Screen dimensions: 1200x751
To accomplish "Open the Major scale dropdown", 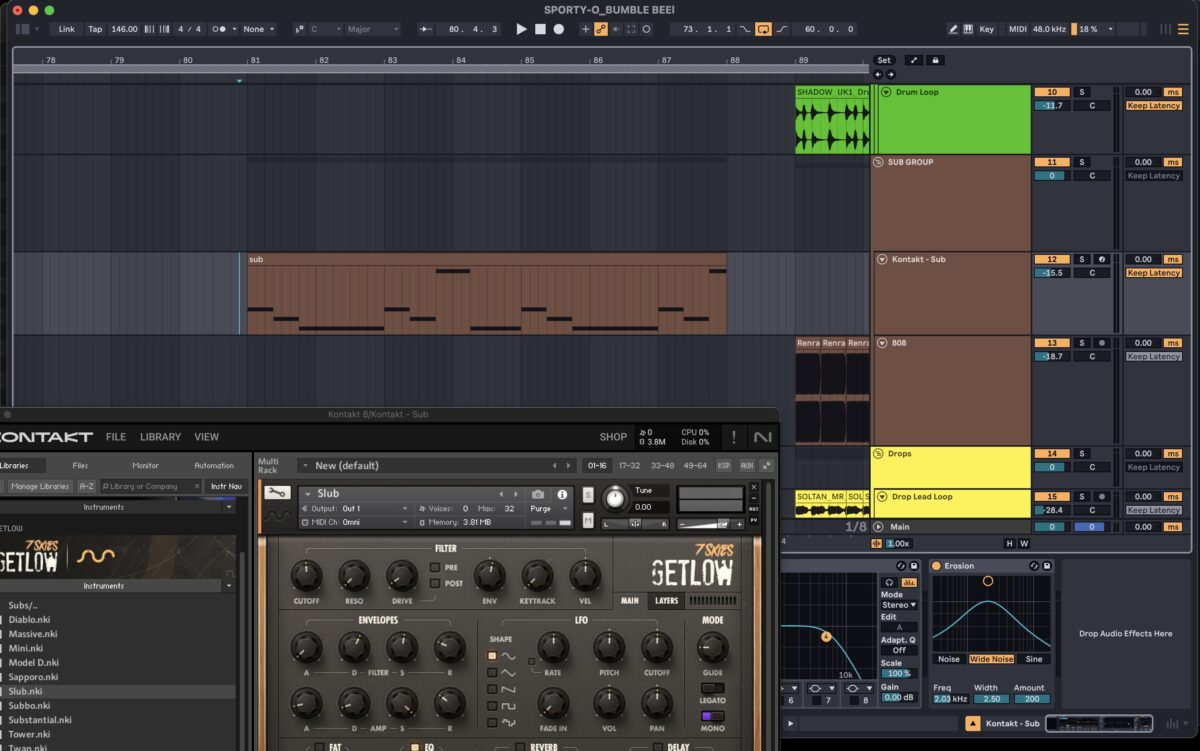I will pyautogui.click(x=372, y=29).
